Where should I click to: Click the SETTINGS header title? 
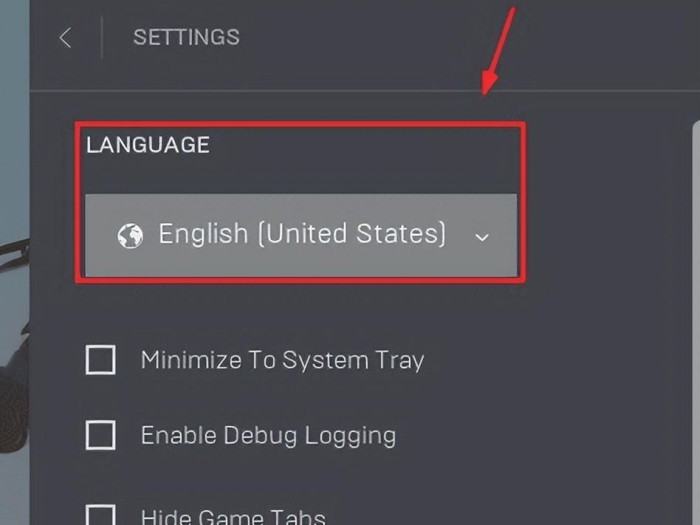coord(186,37)
